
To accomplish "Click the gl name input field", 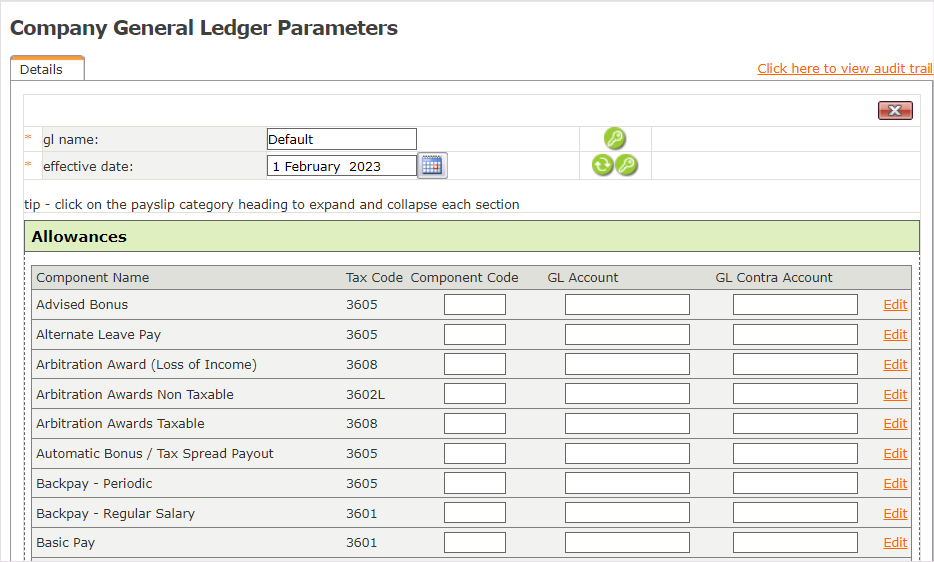I will 341,139.
